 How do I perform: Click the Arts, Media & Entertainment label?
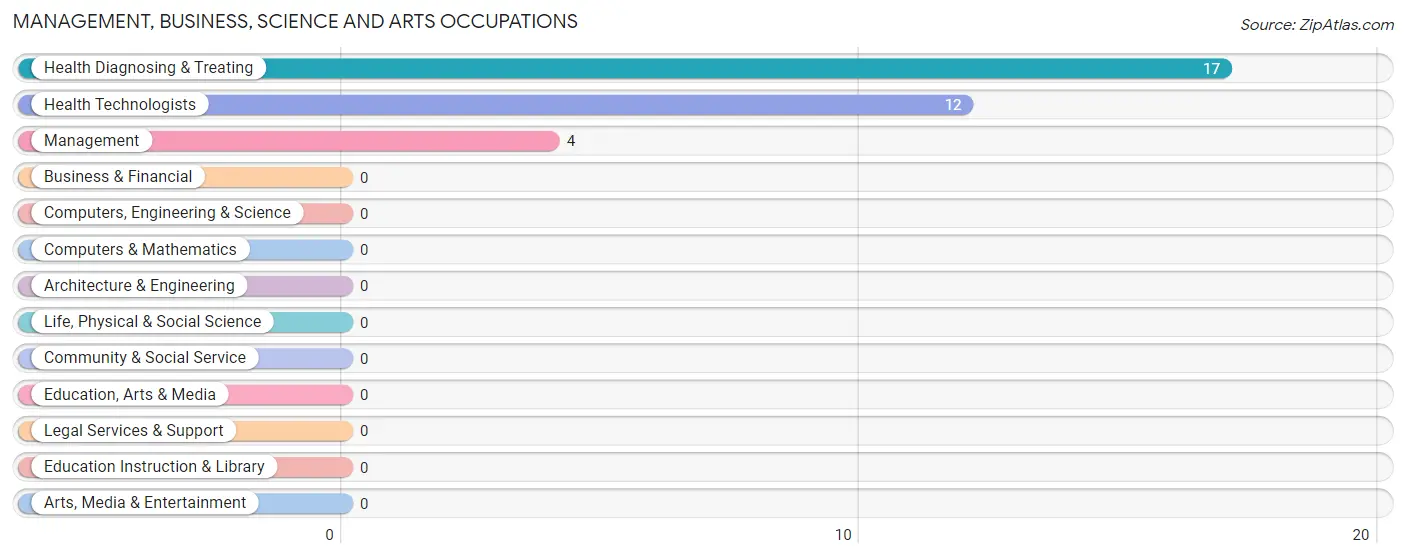[145, 503]
